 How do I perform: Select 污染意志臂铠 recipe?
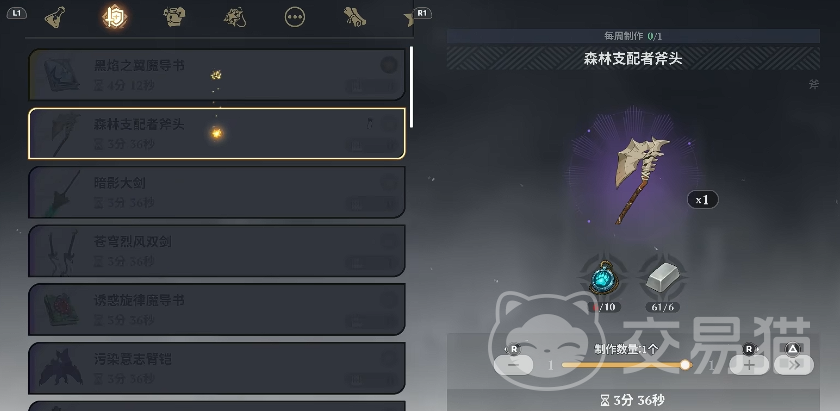click(217, 368)
